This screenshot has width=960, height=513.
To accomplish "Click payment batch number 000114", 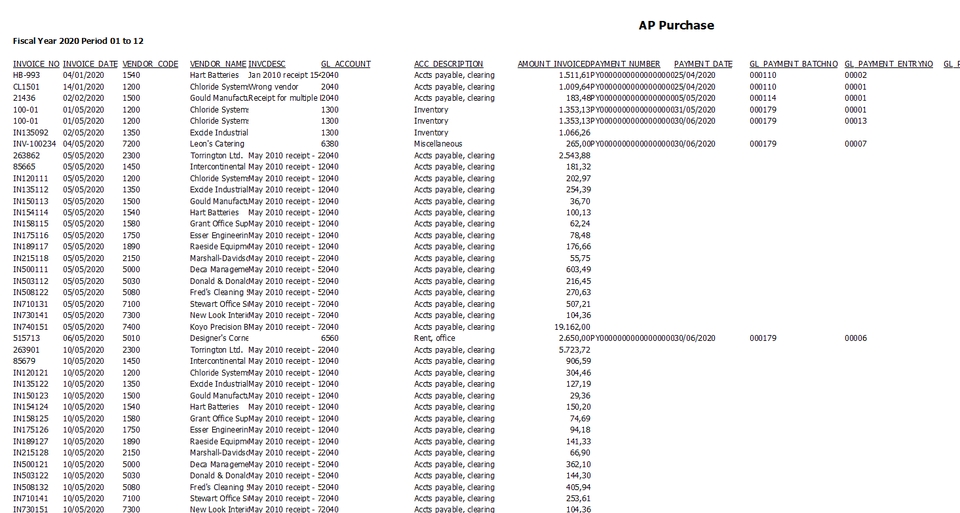I will click(x=763, y=98).
